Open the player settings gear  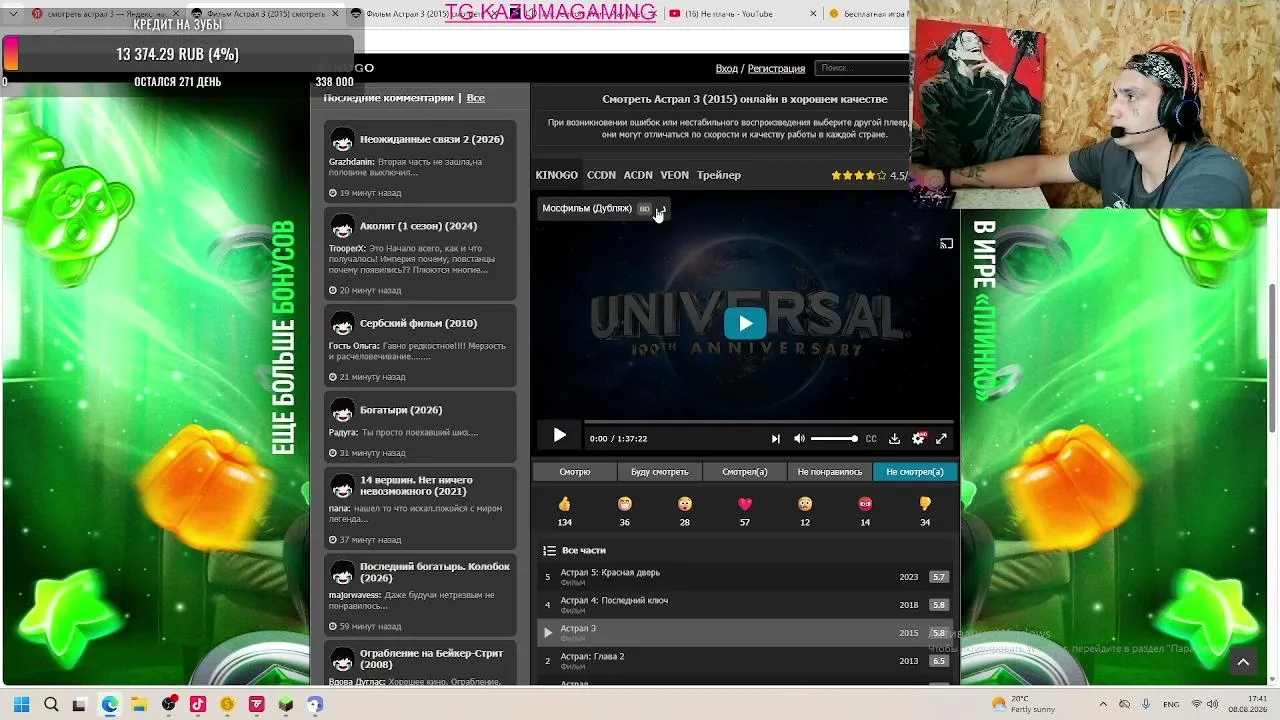click(918, 438)
